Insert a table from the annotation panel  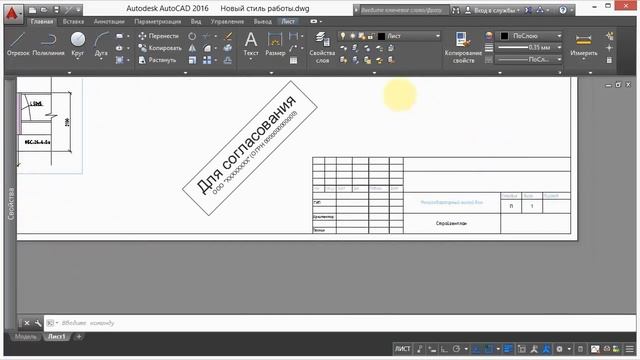(x=293, y=60)
